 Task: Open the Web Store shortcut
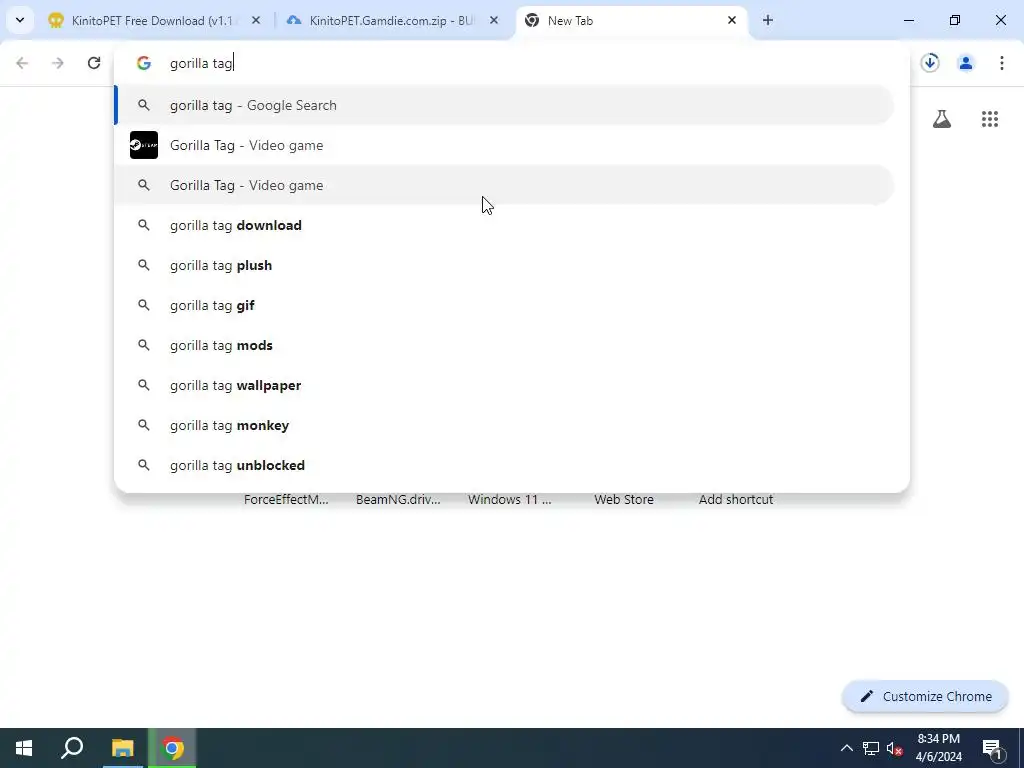tap(624, 500)
